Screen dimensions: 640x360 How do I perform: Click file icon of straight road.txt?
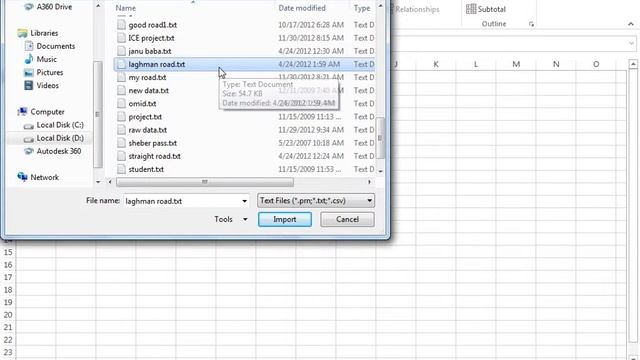pyautogui.click(x=121, y=156)
